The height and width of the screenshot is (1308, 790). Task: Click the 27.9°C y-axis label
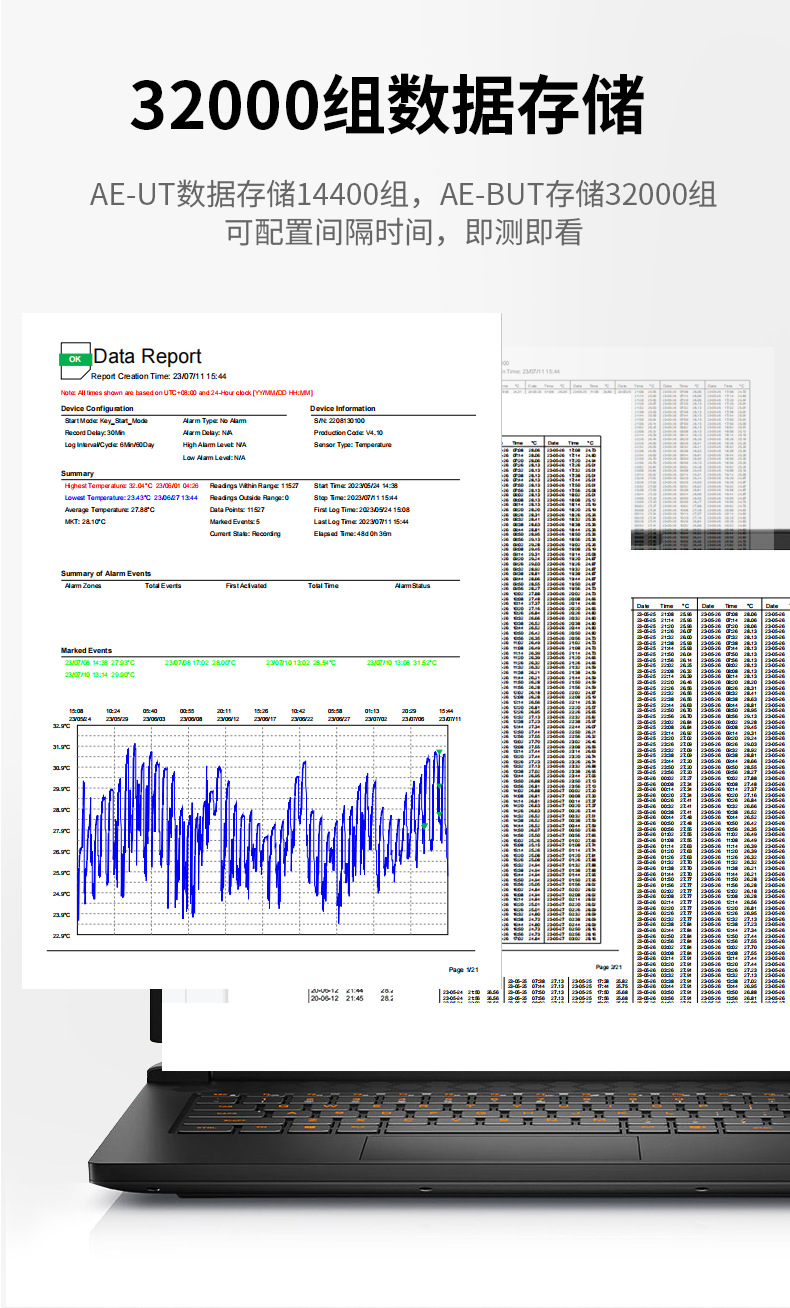pos(61,831)
